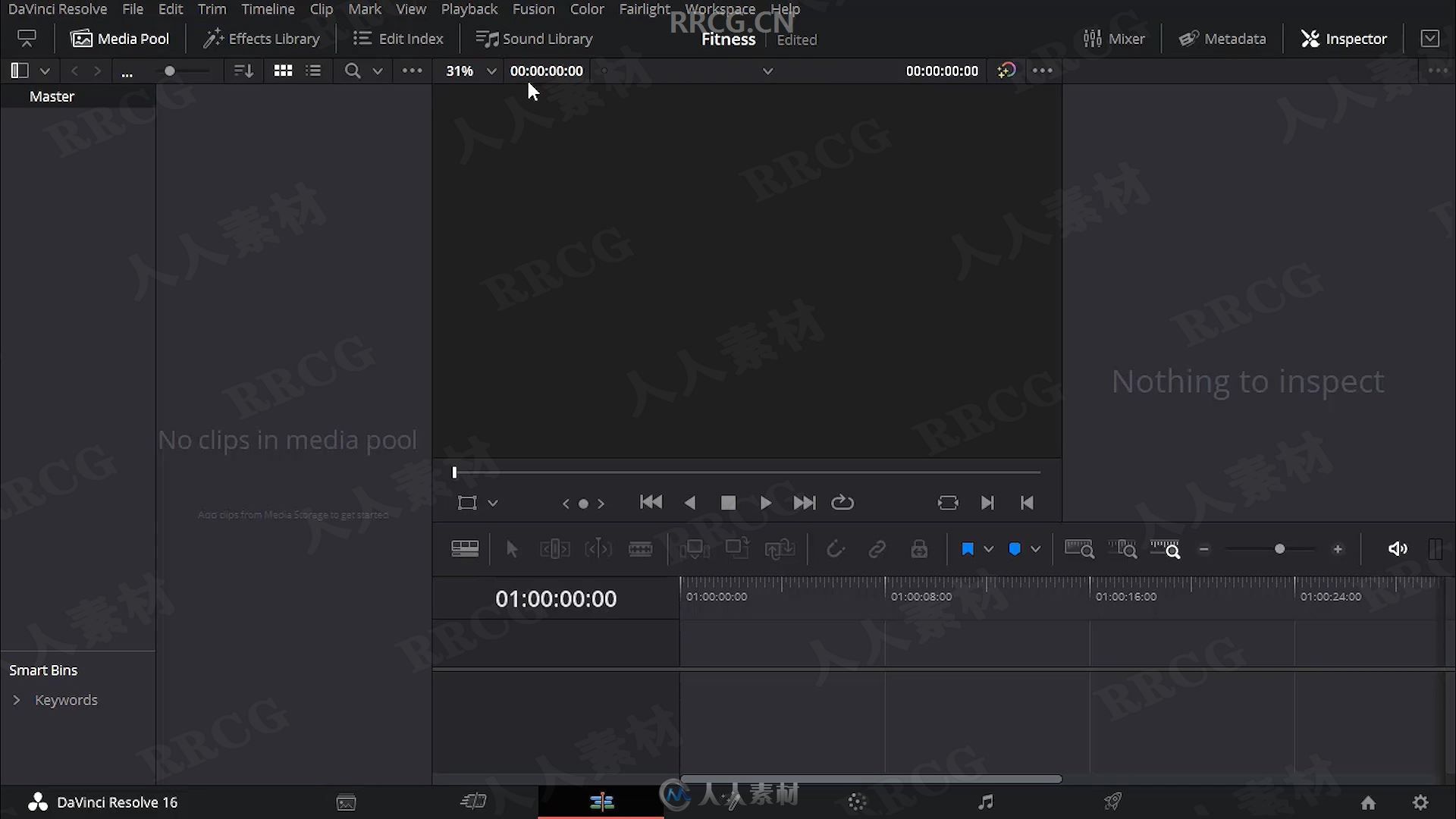Open the Fusion menu

tap(533, 9)
